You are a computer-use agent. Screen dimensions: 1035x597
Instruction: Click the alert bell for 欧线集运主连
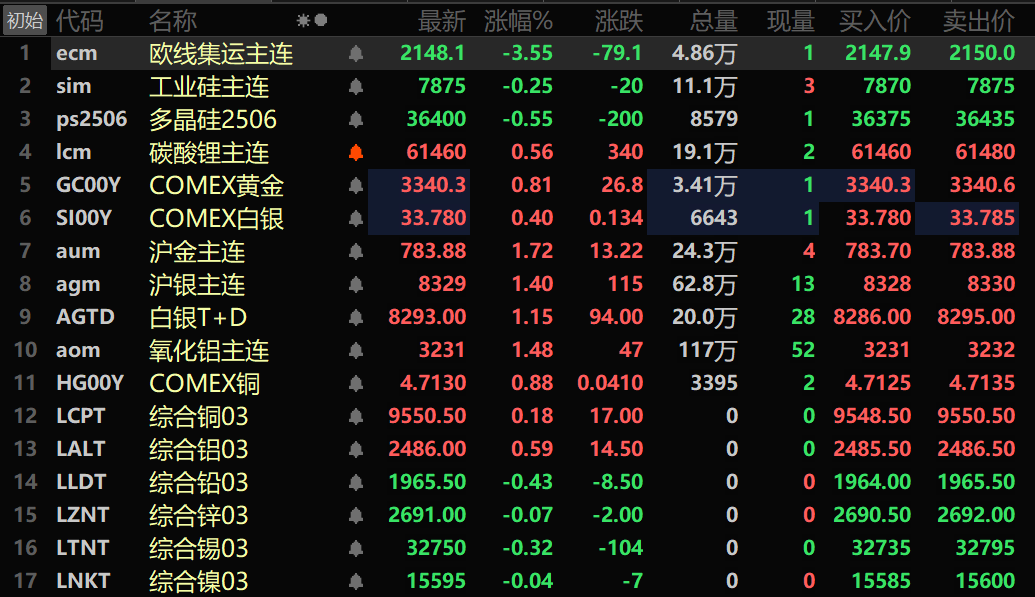[x=356, y=53]
